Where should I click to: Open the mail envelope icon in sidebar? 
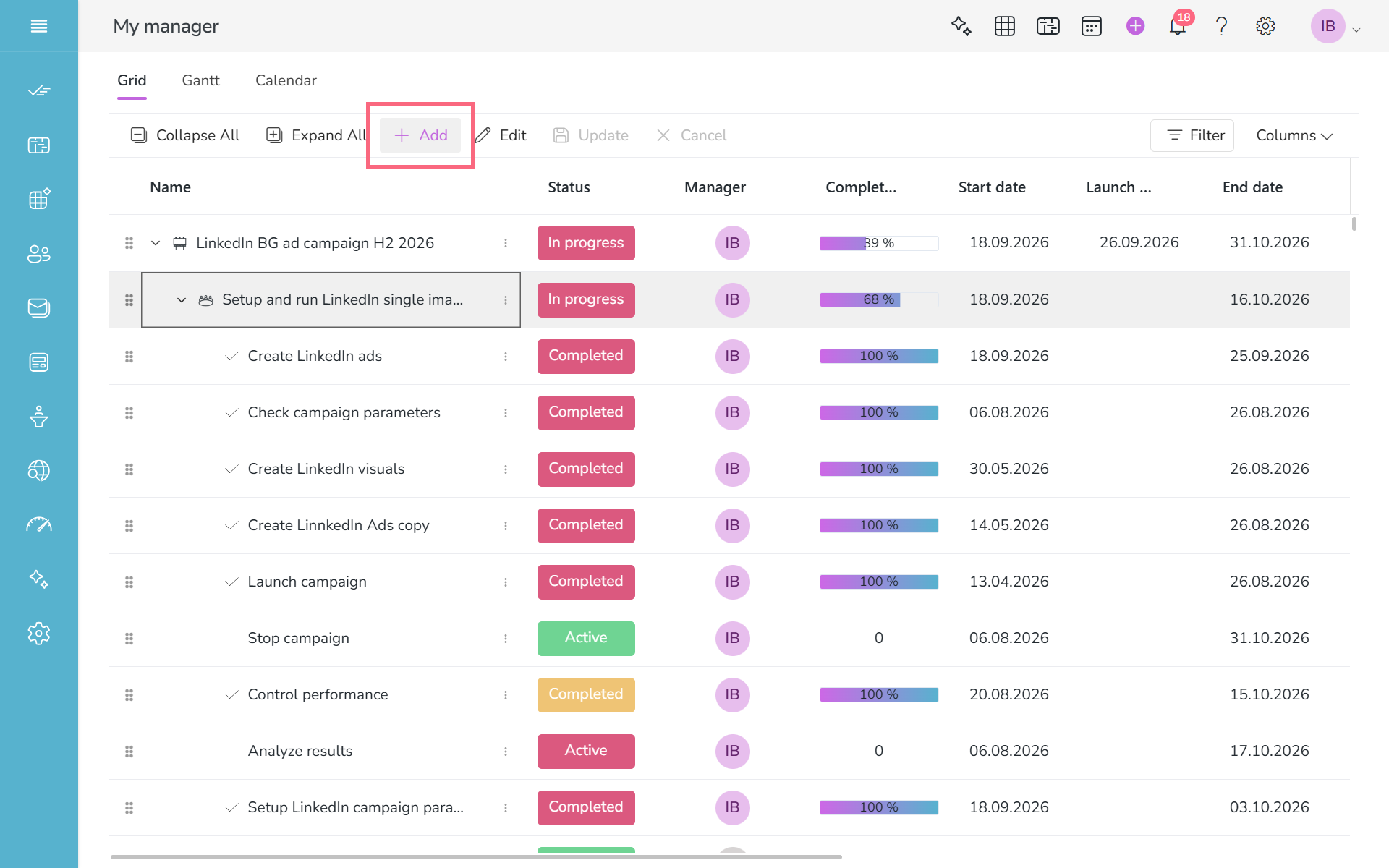pyautogui.click(x=39, y=308)
